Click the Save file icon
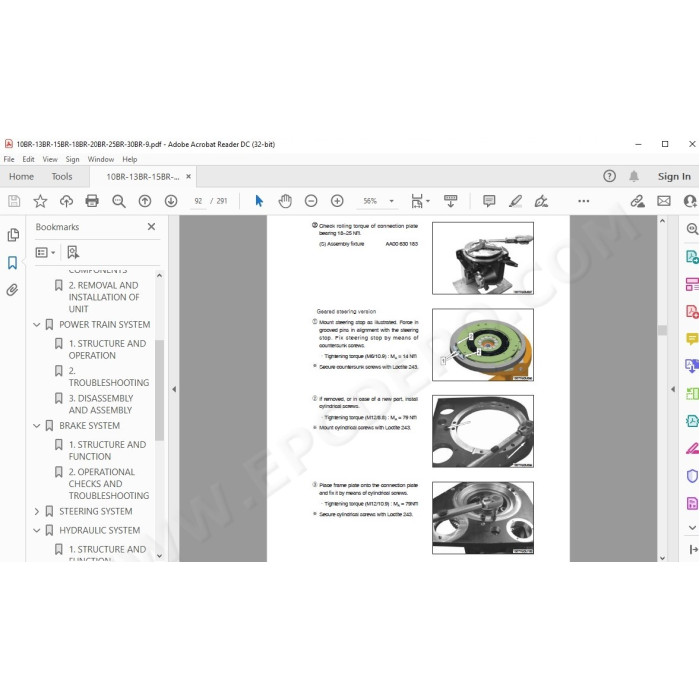Screen dimensions: 700x700 14,201
